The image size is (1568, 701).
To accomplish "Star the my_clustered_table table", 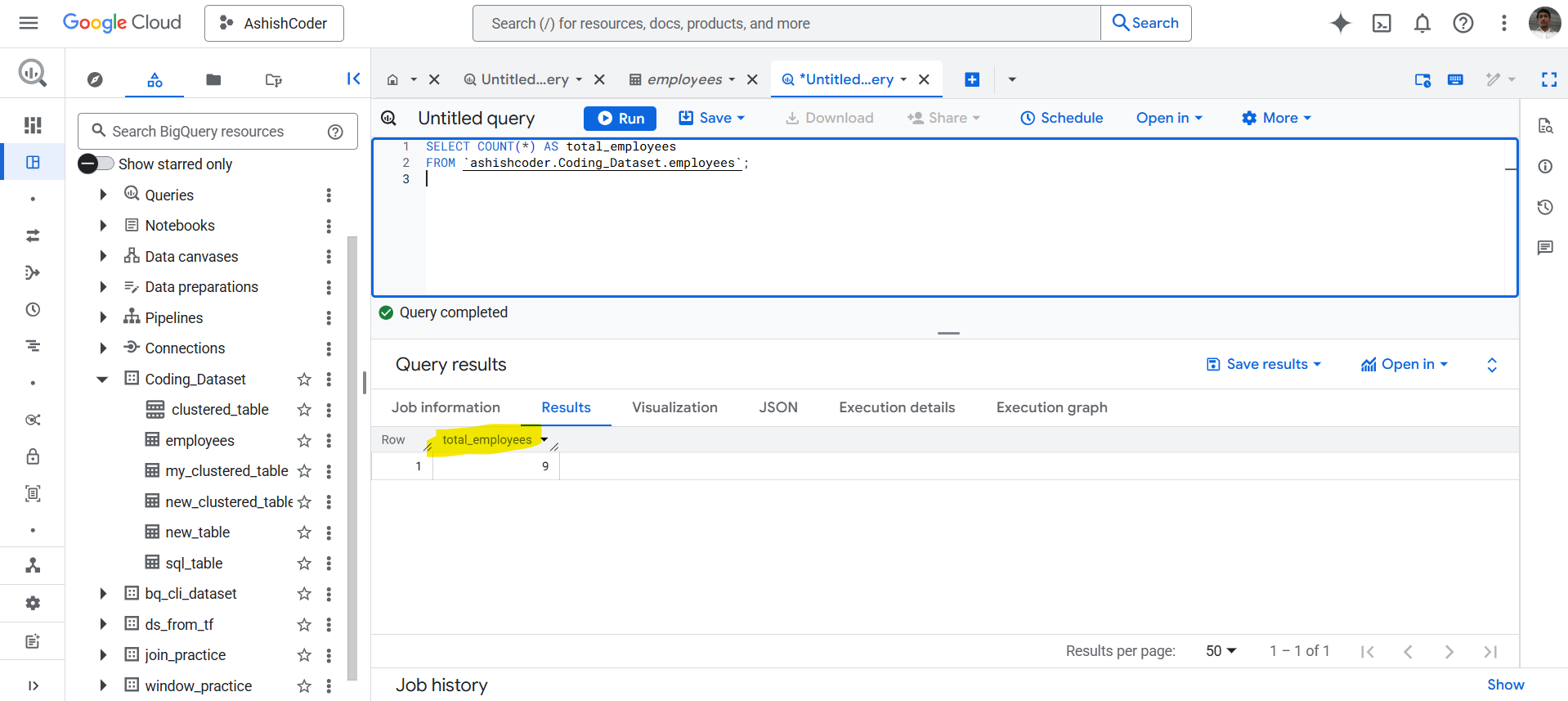I will tap(304, 470).
